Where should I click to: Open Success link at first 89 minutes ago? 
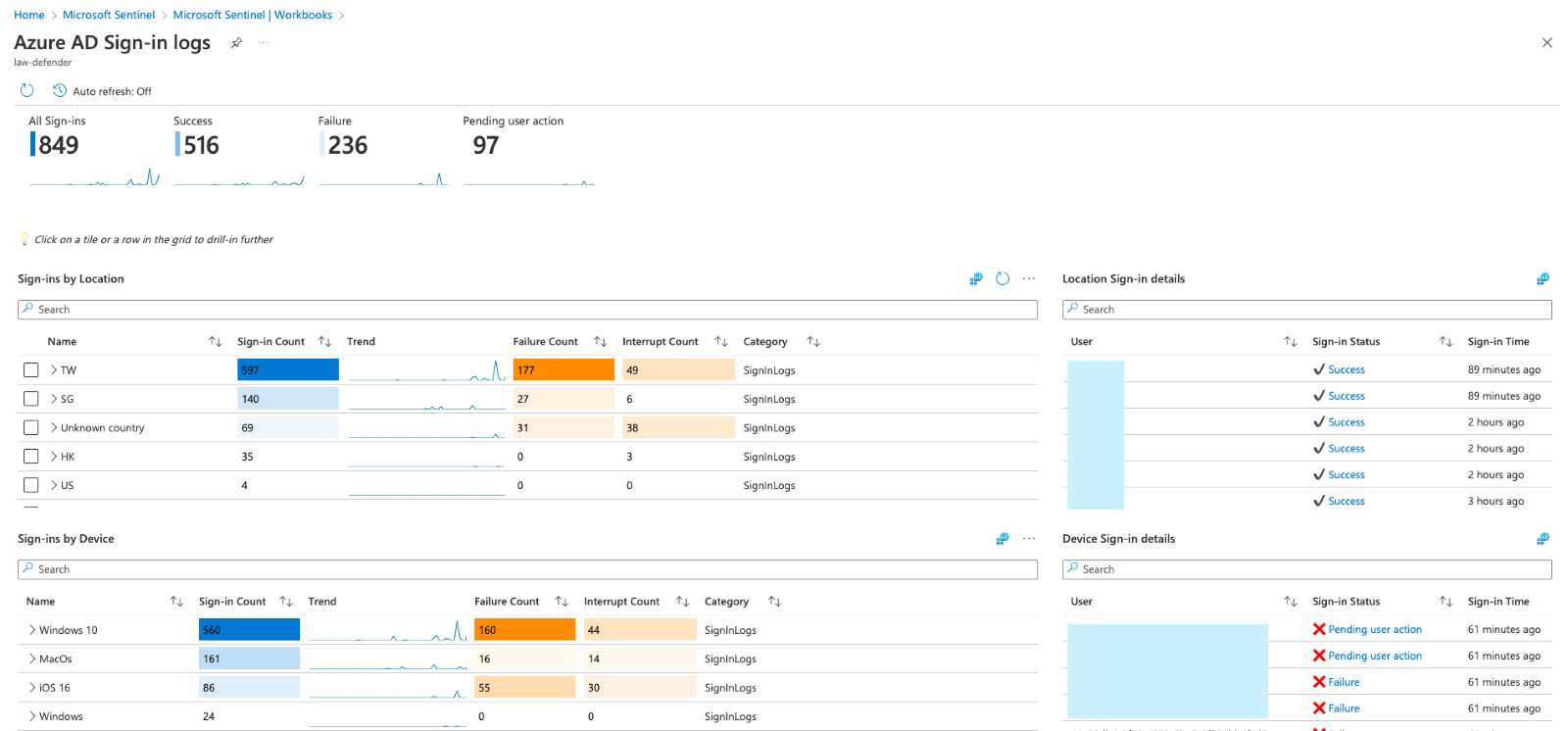point(1347,369)
